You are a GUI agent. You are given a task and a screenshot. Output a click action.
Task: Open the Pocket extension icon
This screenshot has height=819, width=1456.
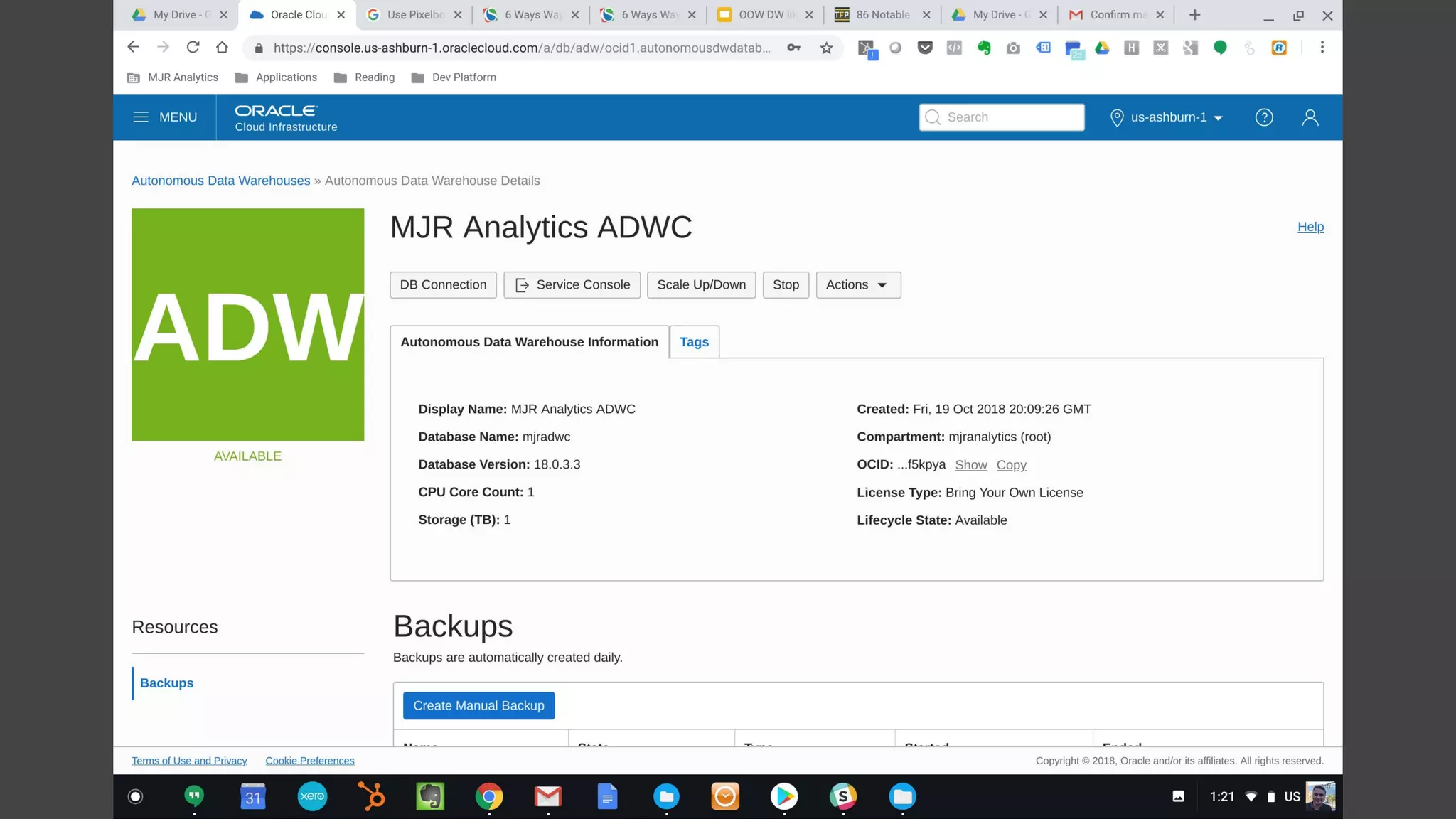(925, 48)
